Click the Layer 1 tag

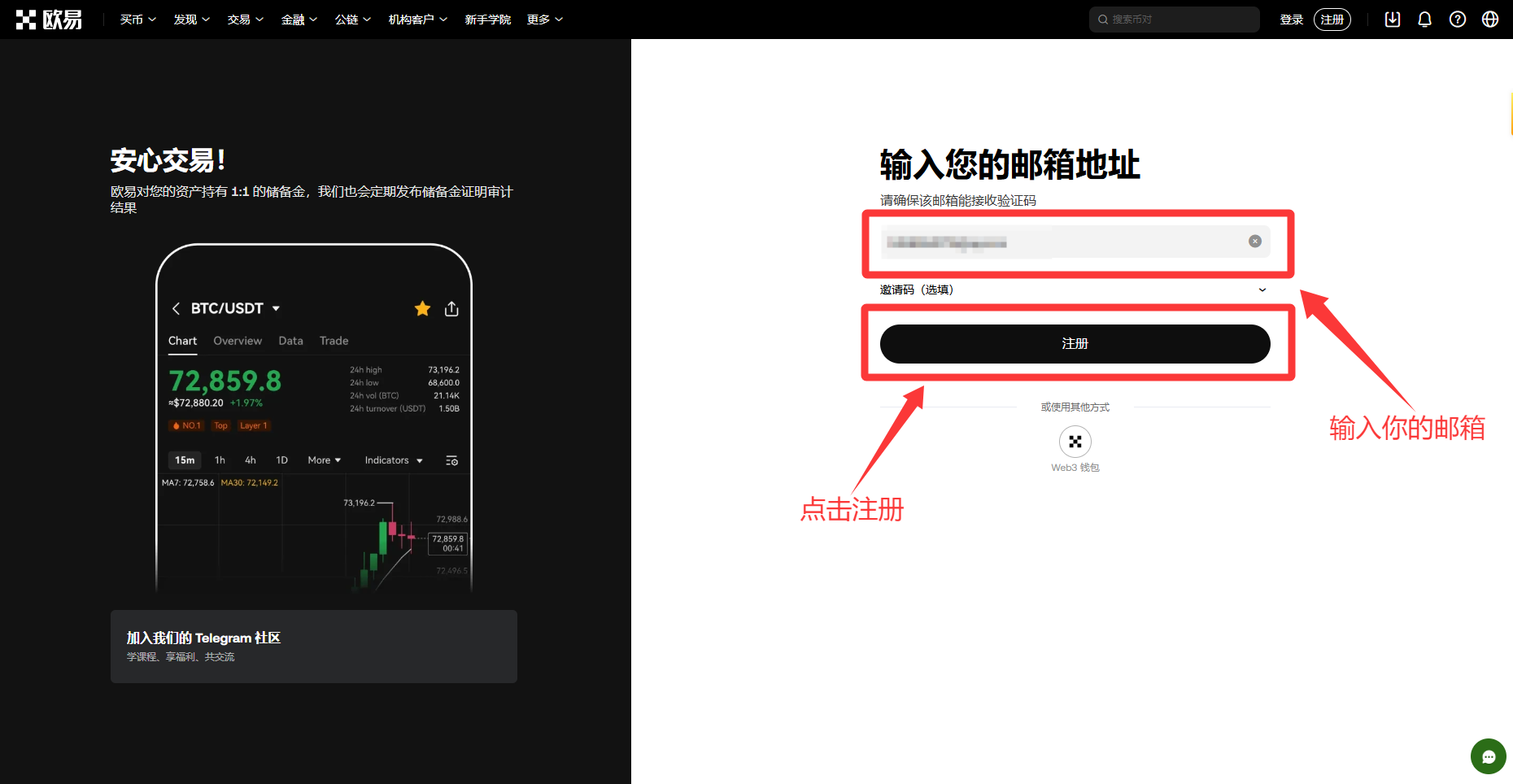tap(253, 425)
